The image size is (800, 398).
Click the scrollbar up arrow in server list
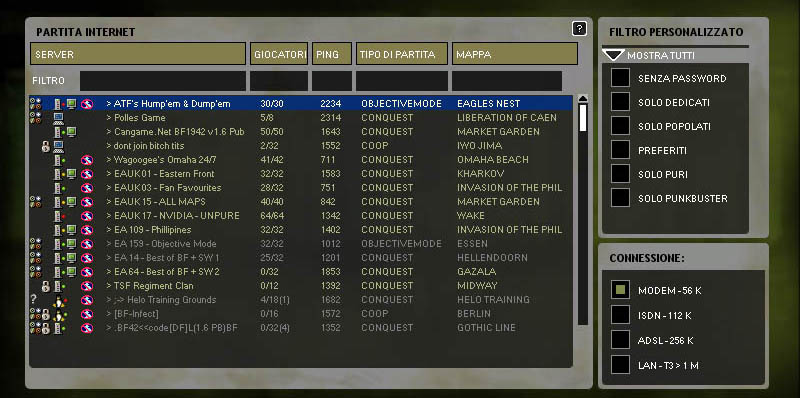pos(583,98)
